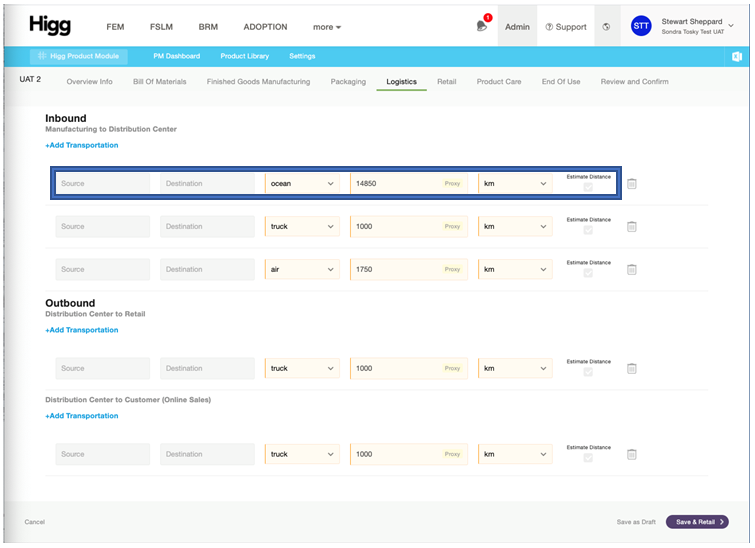Open km unit dropdown in Retail truck row
The image size is (755, 548).
coord(515,368)
